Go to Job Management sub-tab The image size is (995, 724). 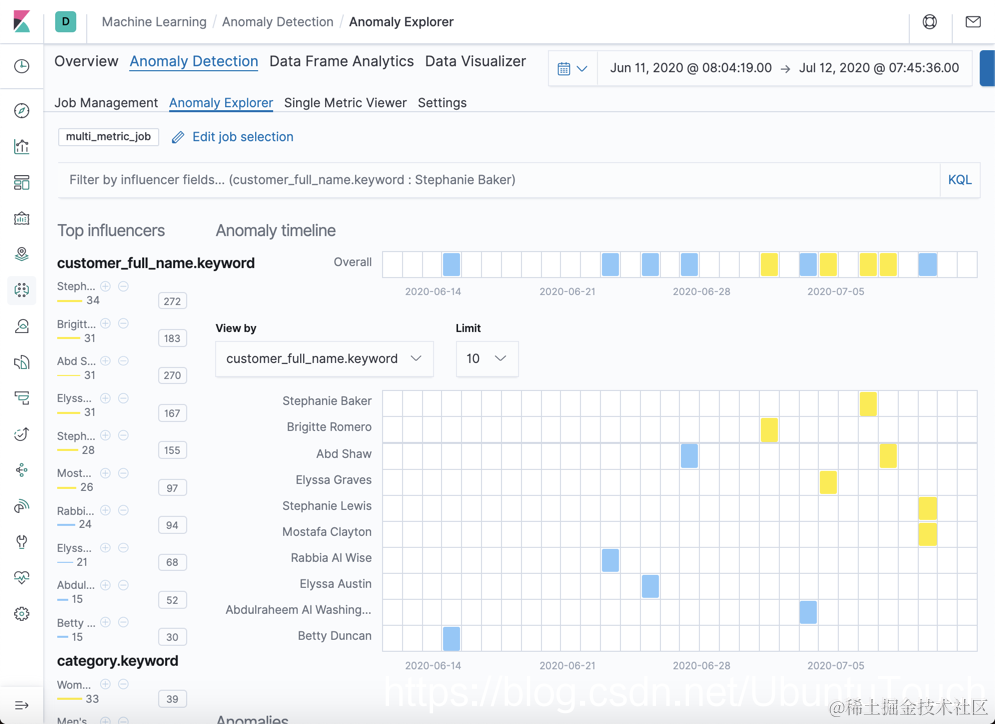tap(106, 103)
